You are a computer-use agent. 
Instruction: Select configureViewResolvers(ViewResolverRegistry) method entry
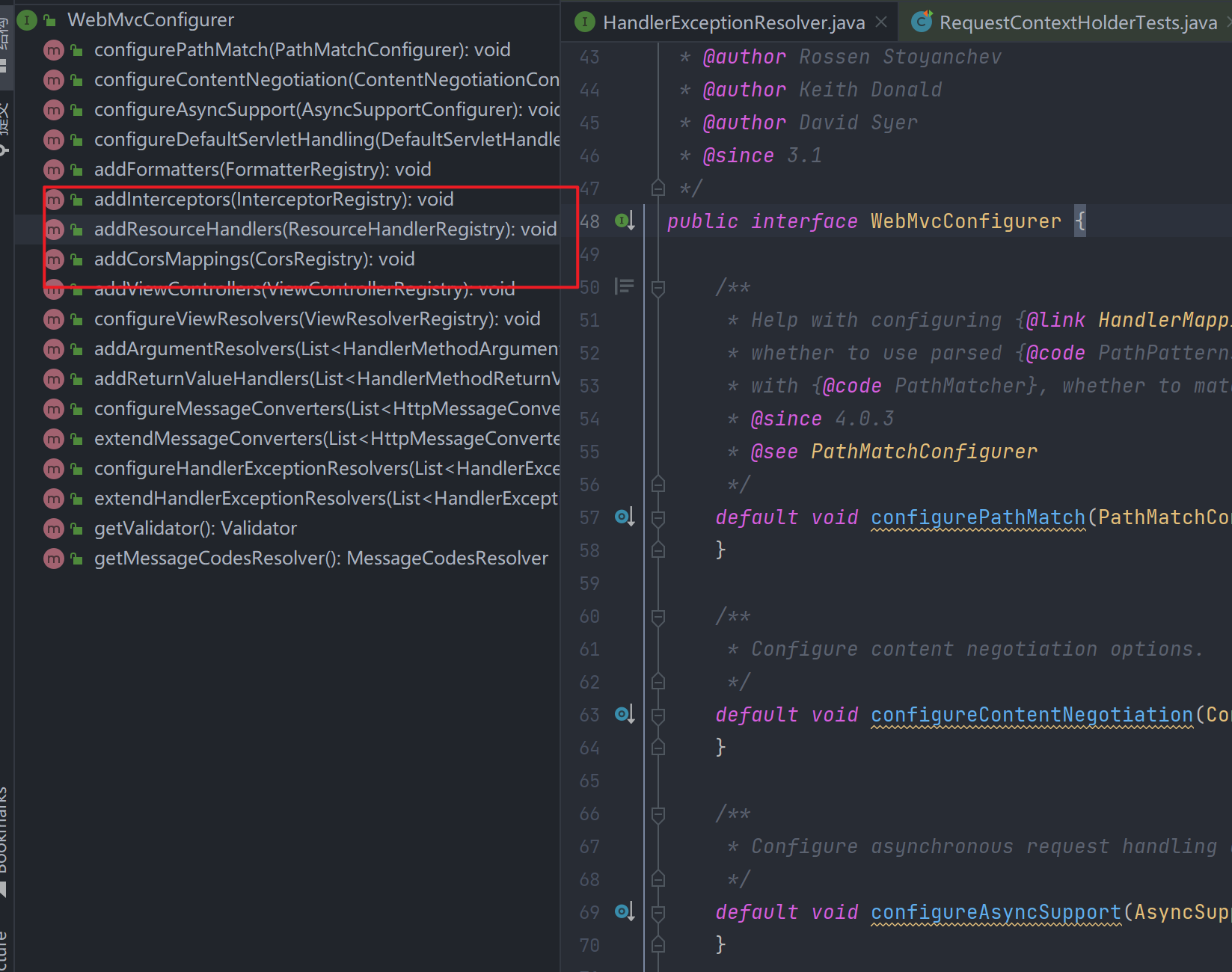click(x=317, y=319)
